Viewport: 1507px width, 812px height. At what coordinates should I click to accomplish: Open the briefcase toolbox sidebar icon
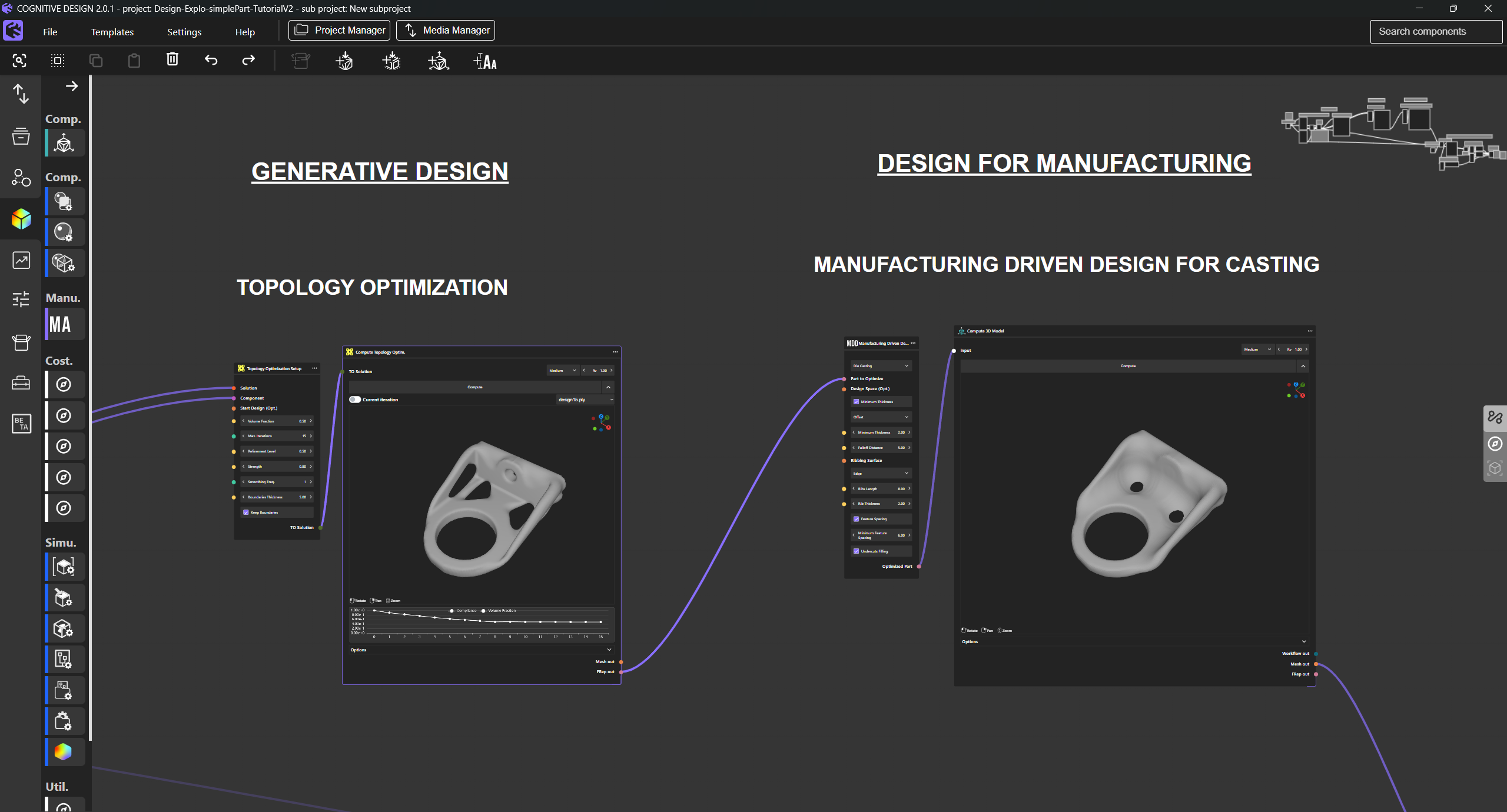coord(21,383)
